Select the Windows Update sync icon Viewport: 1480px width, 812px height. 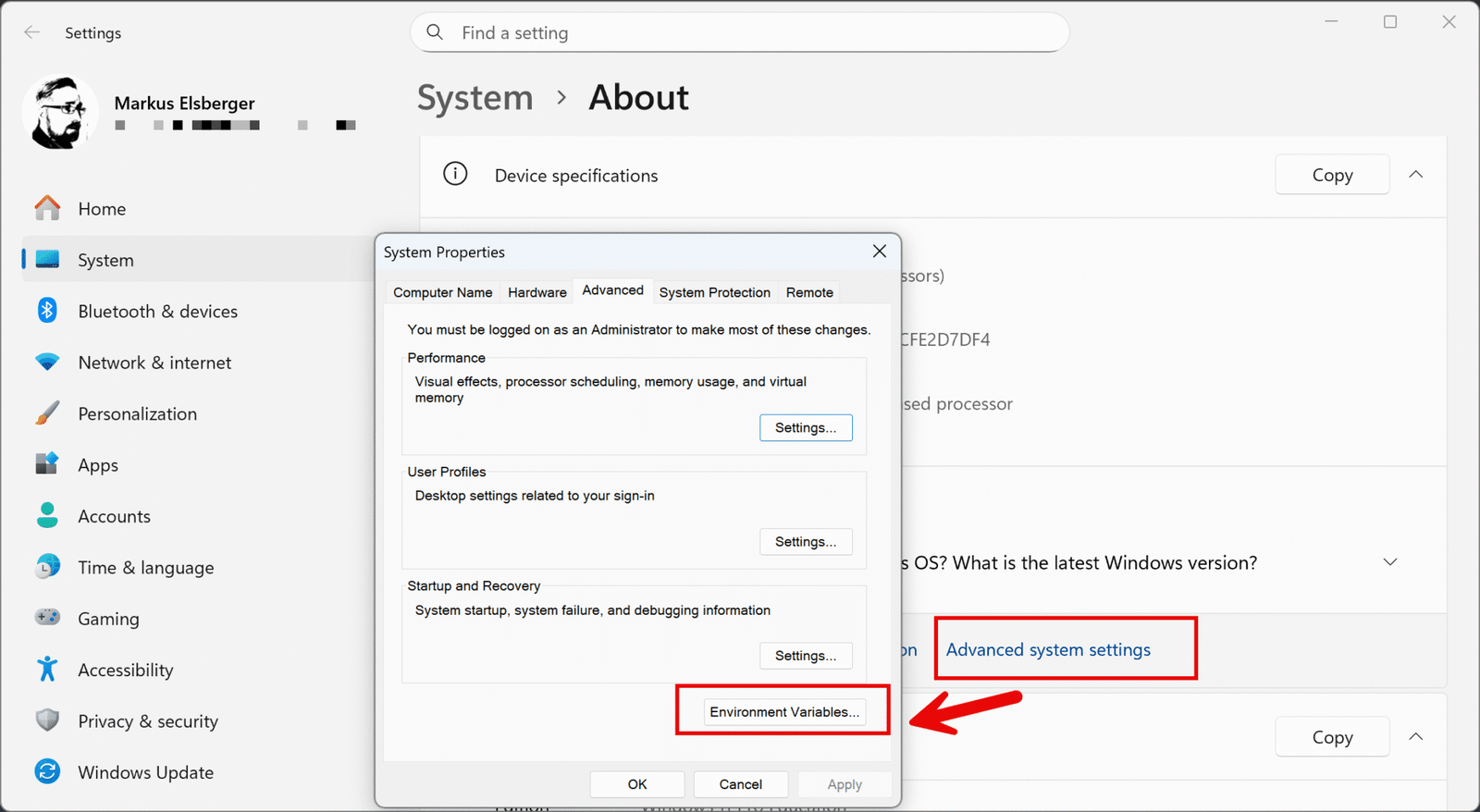[47, 771]
